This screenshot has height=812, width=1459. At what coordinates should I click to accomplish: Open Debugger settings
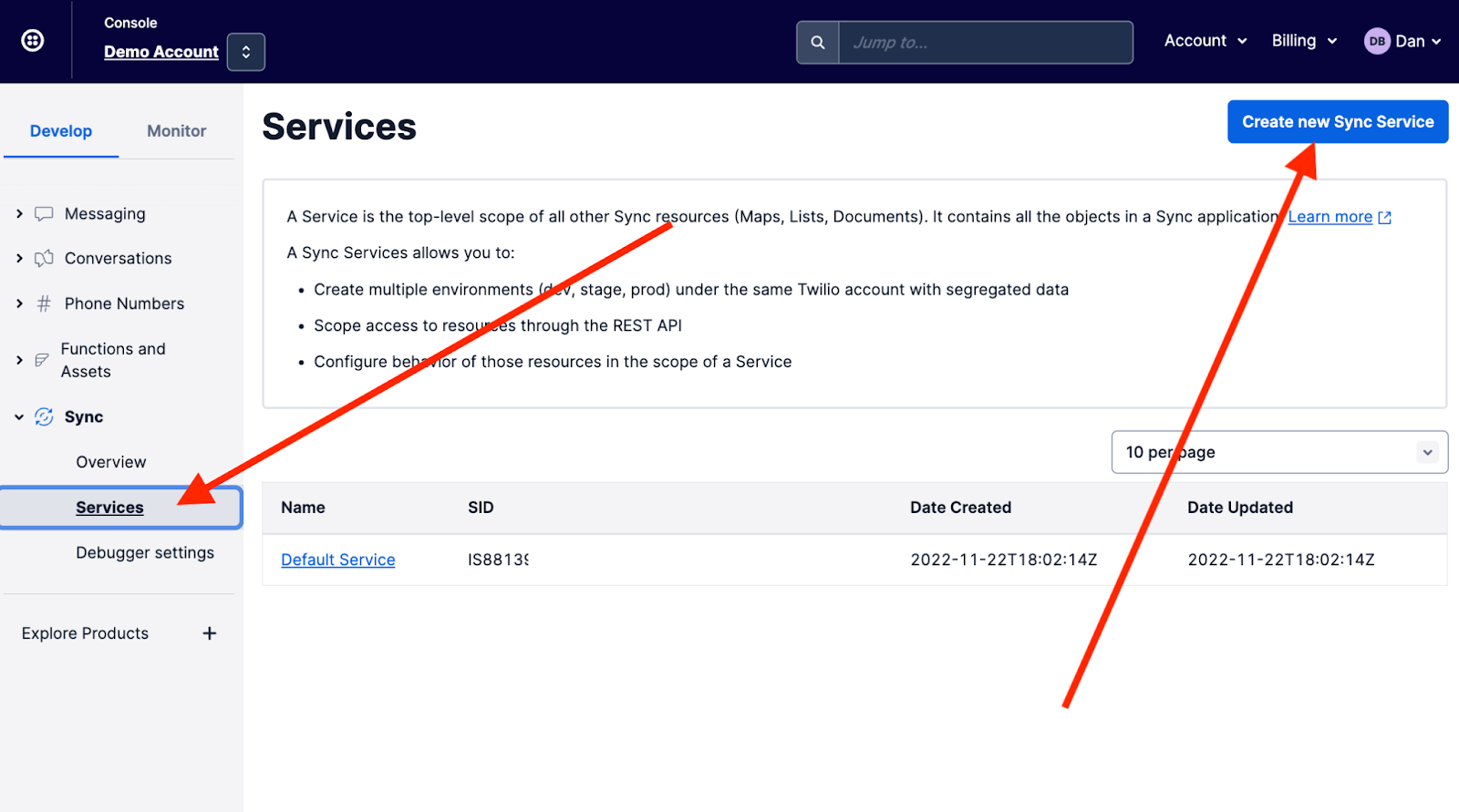[145, 552]
